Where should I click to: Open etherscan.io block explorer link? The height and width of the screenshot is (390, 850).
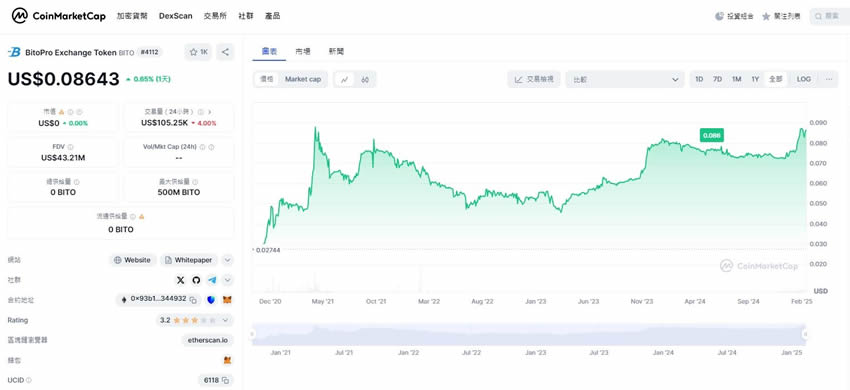click(208, 340)
